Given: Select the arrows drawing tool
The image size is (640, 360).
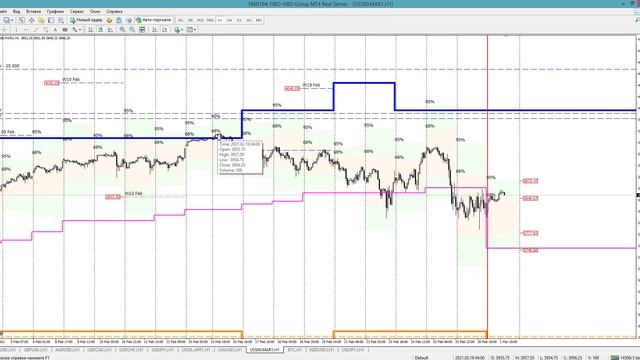Looking at the screenshot, I should coord(75,30).
